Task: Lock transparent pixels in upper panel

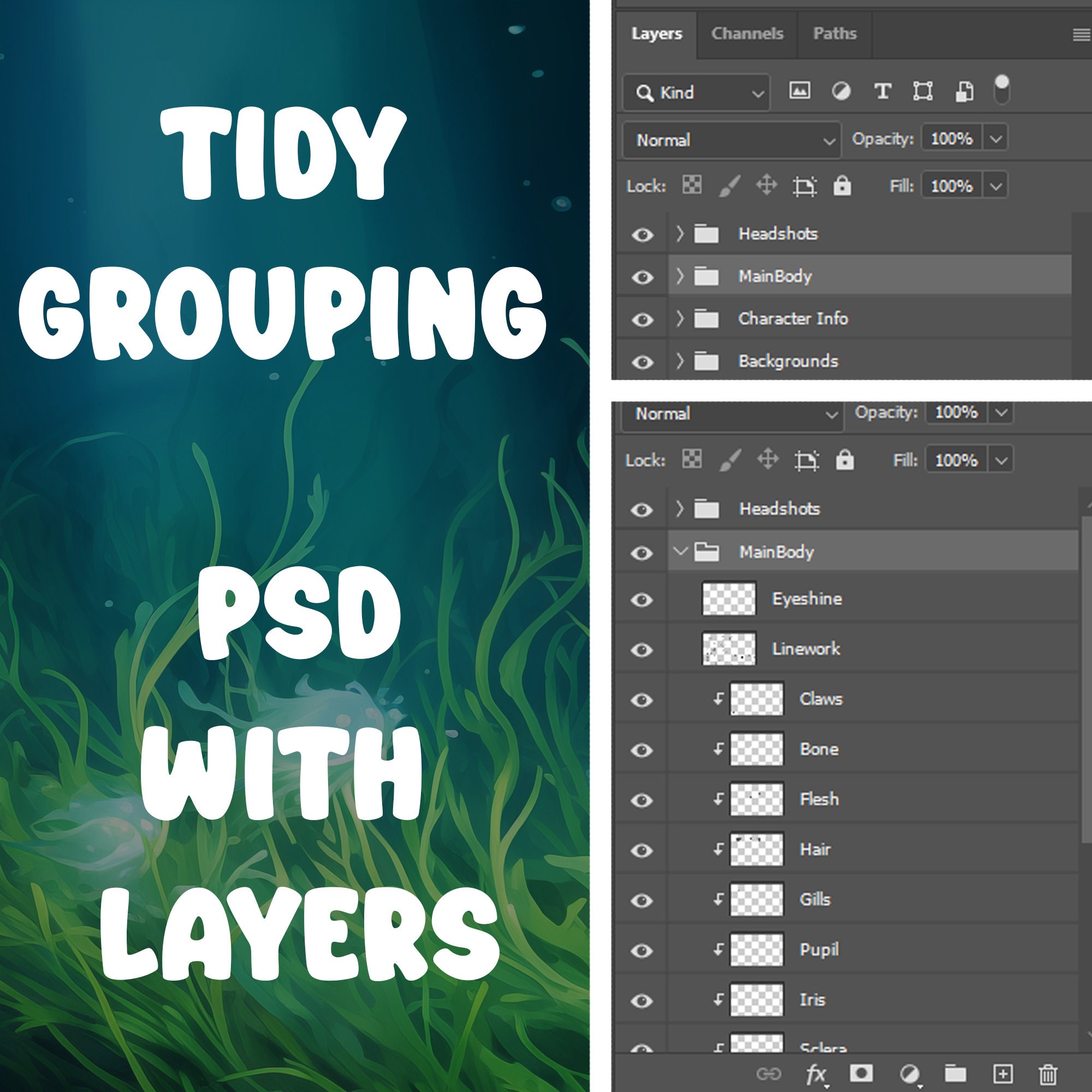Action: pos(692,185)
